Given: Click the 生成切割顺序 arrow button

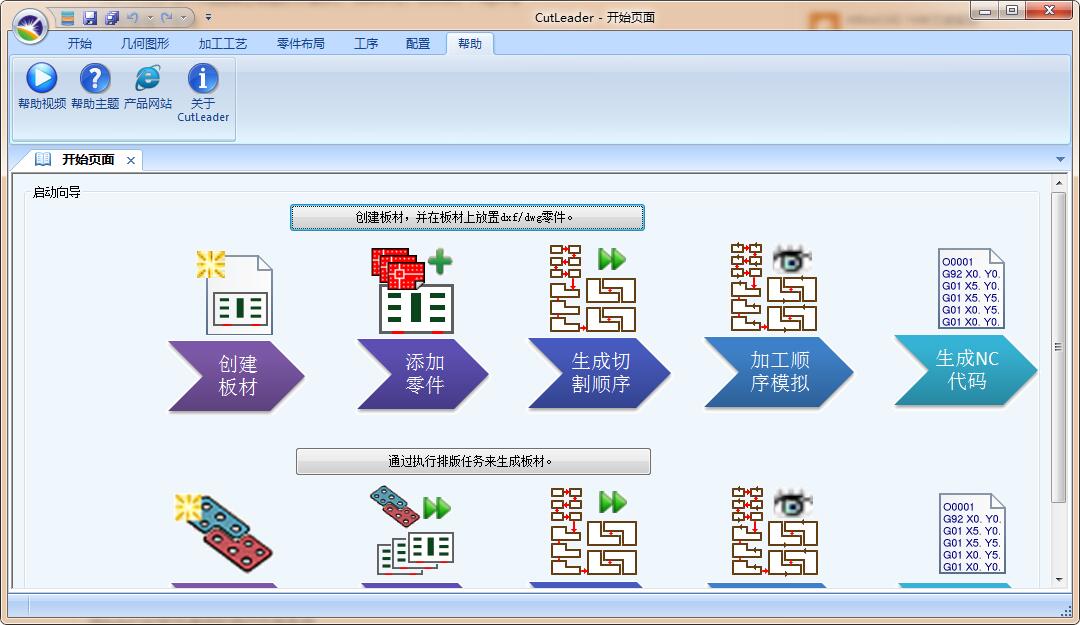Looking at the screenshot, I should tap(599, 372).
